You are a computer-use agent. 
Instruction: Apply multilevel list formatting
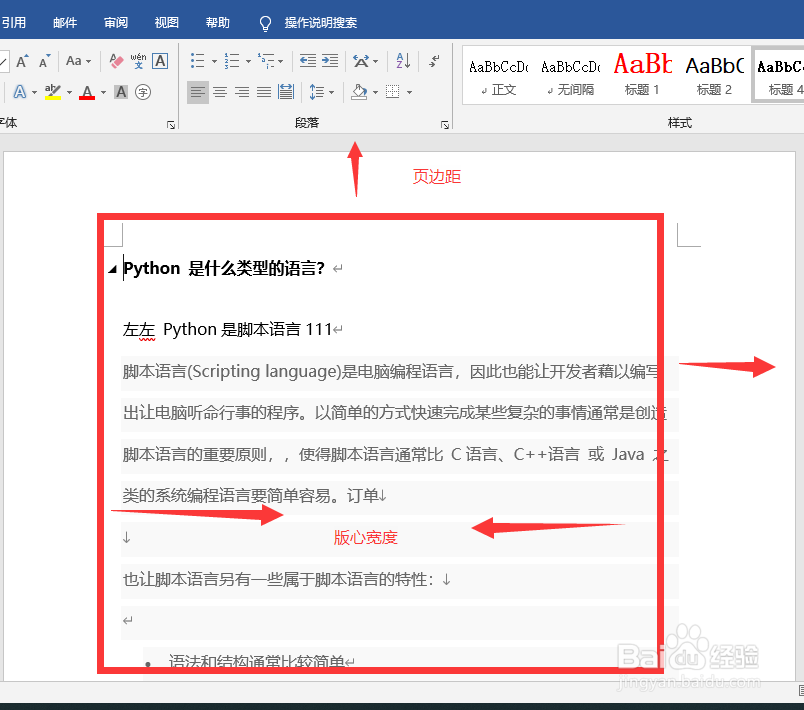point(266,61)
